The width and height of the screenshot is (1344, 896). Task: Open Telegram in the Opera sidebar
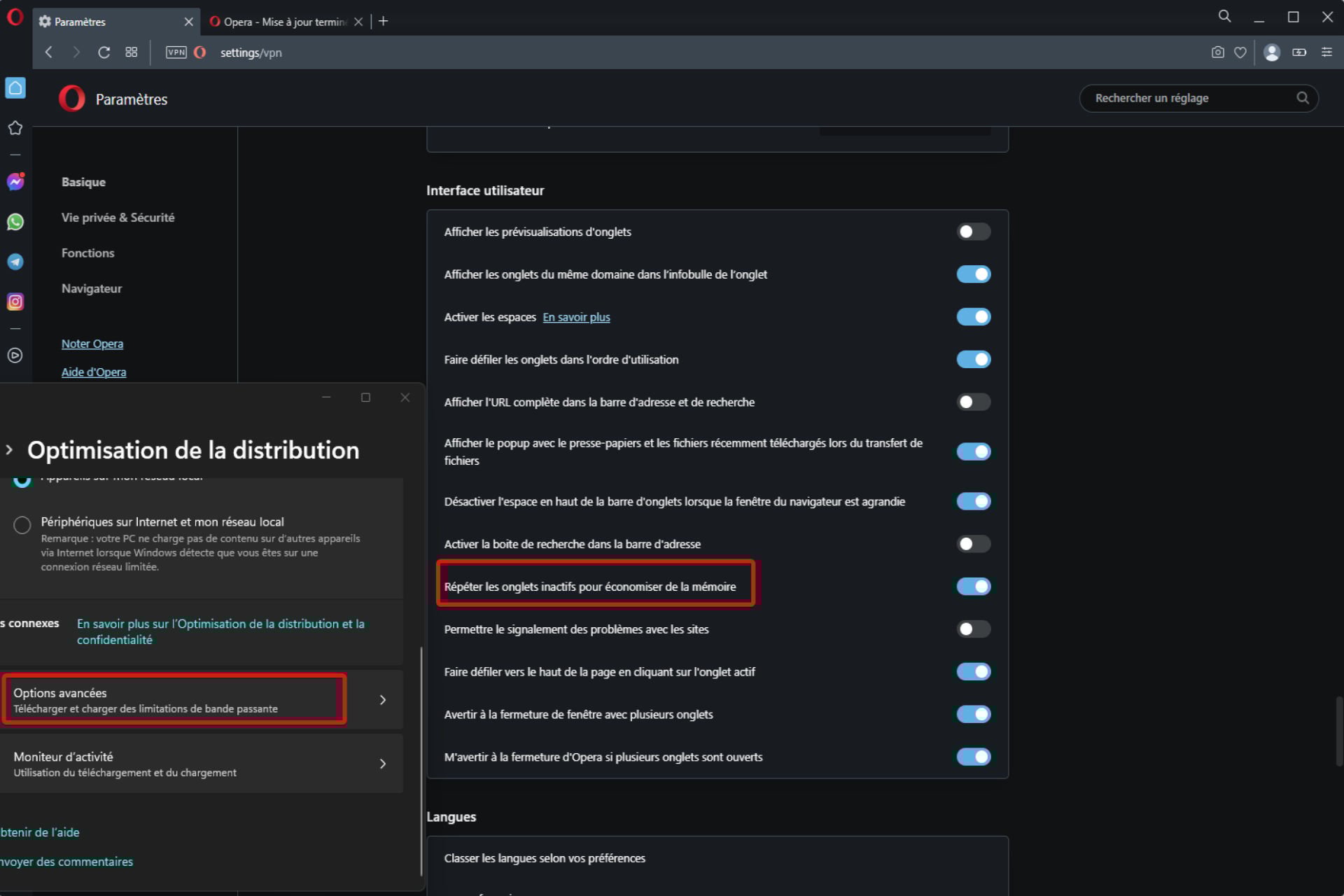tap(15, 262)
